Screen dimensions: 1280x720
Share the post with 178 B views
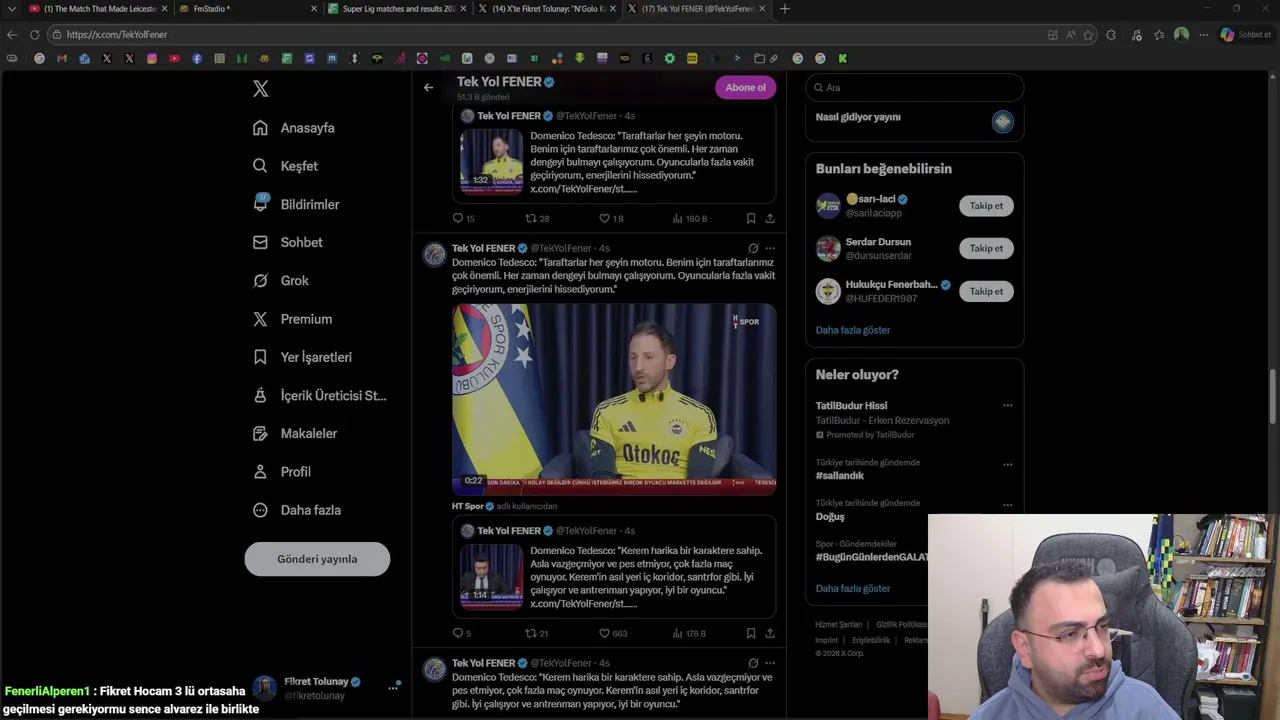770,633
